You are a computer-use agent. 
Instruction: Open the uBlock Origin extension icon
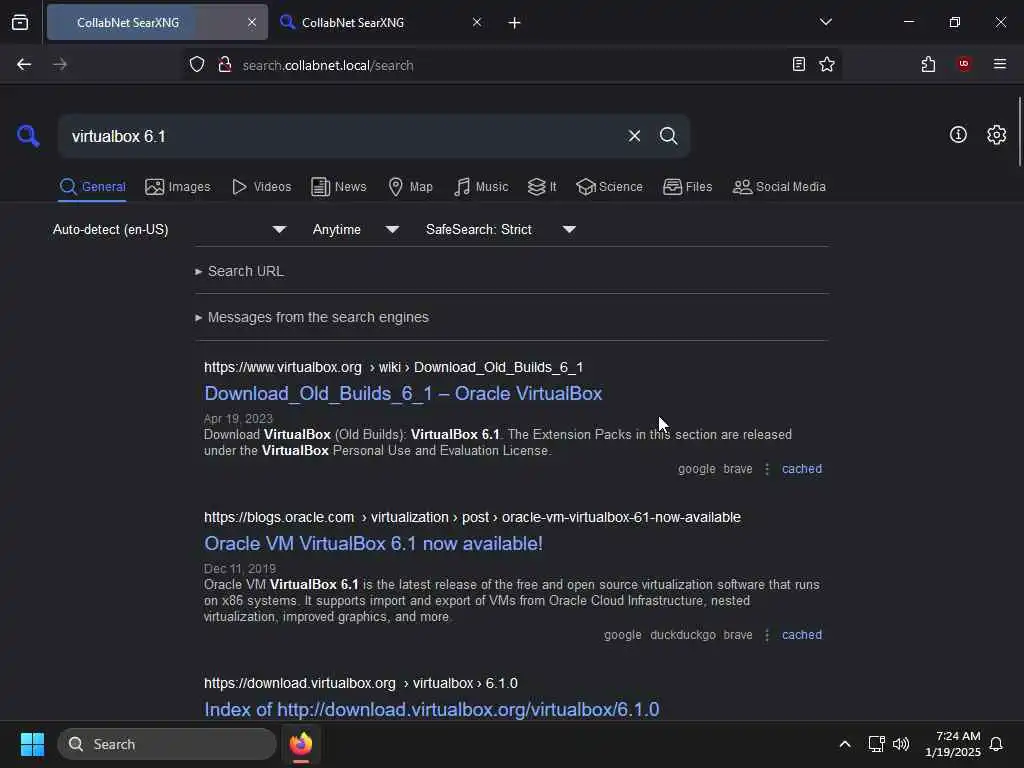tap(964, 64)
